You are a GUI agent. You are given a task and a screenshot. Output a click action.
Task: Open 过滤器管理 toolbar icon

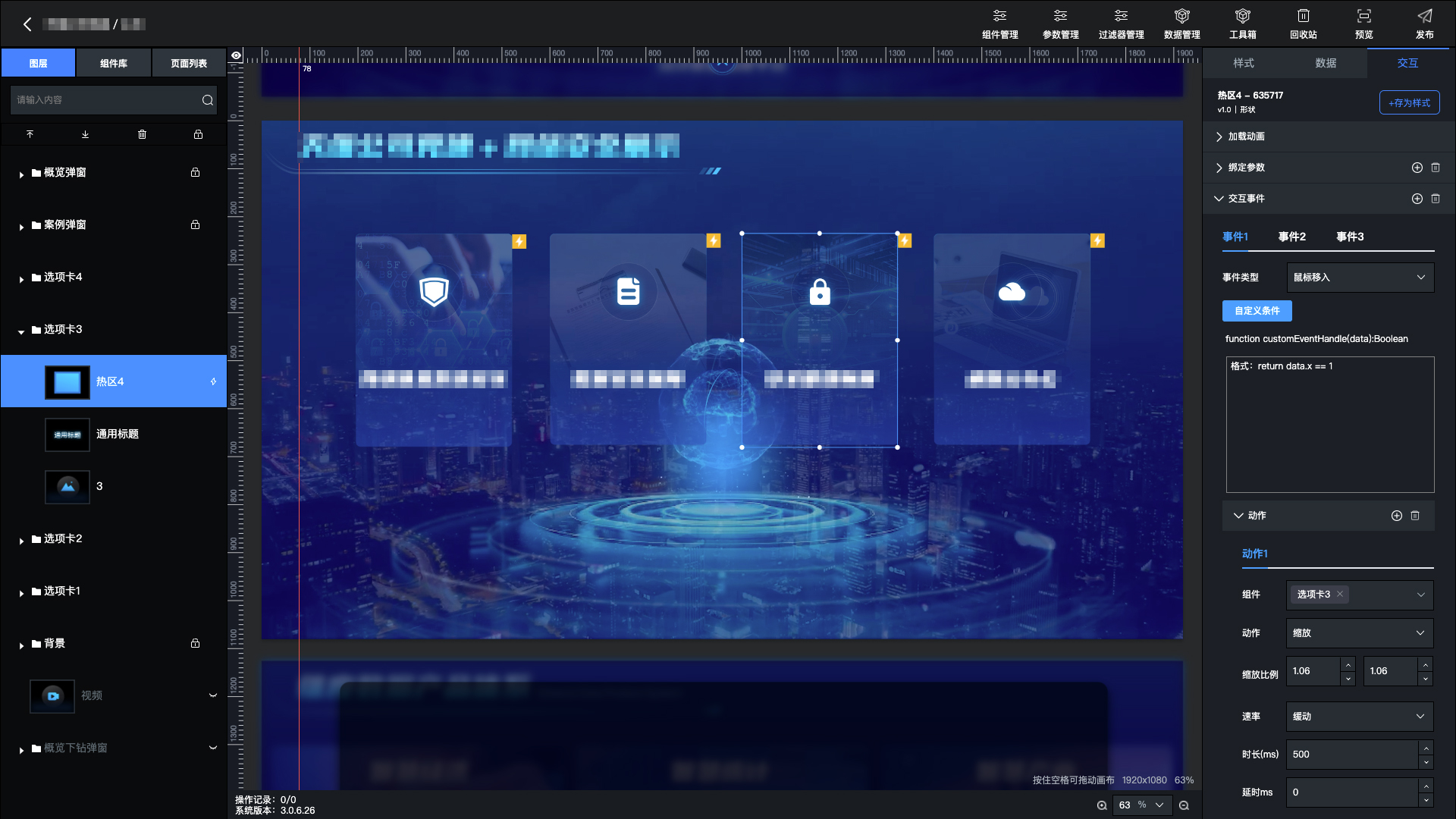click(1121, 24)
